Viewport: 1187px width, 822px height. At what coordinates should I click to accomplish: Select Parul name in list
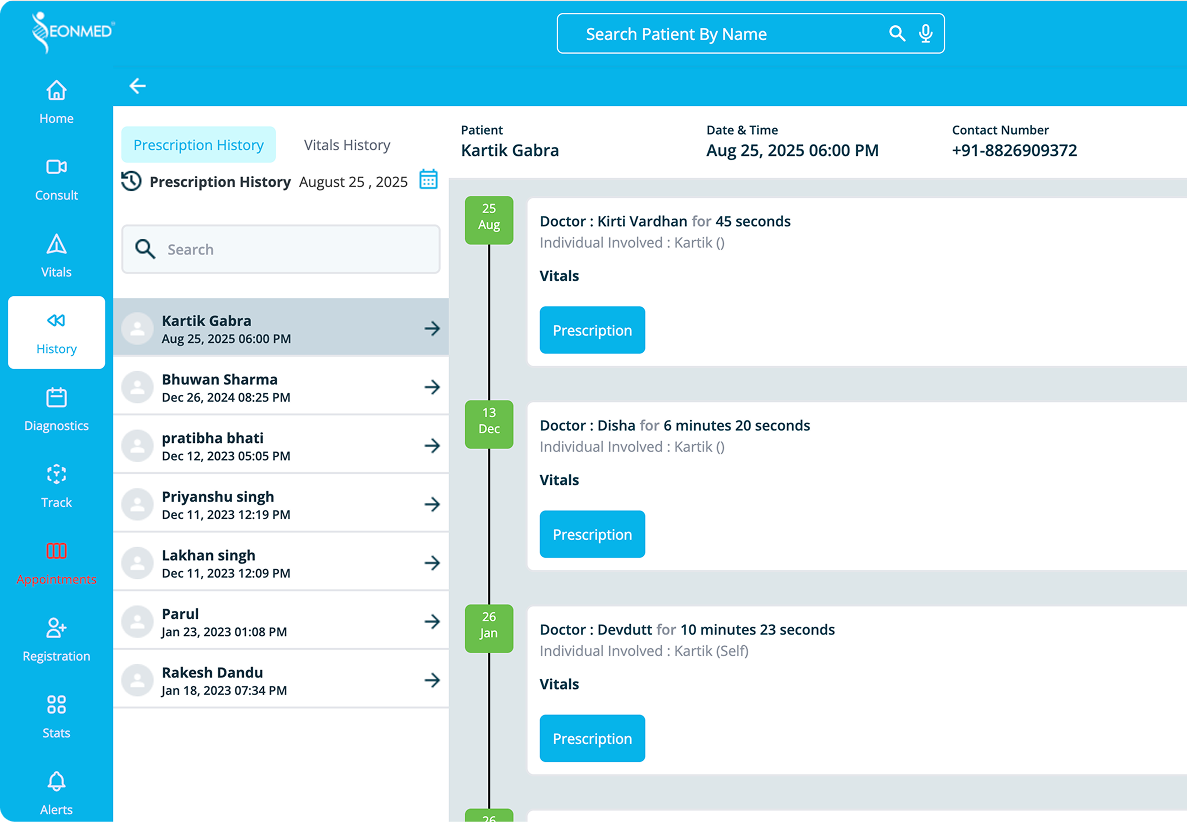(180, 614)
